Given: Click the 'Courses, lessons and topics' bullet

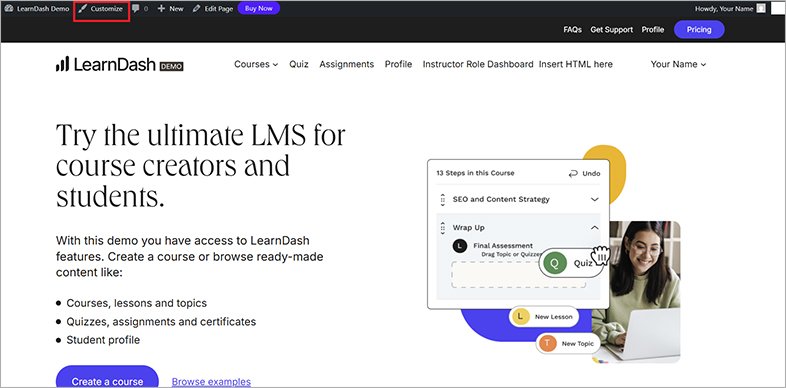Looking at the screenshot, I should point(136,303).
